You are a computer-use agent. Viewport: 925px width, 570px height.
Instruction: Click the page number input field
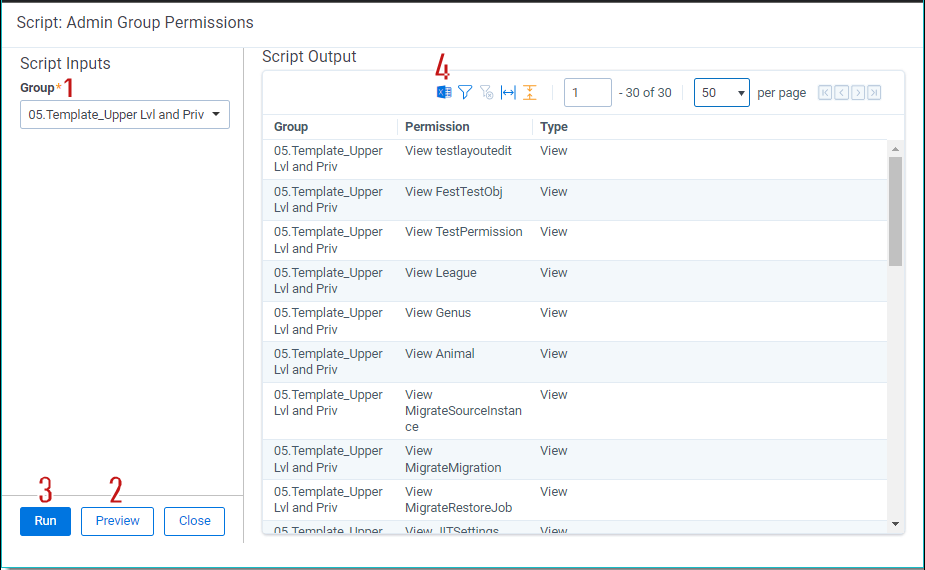tap(588, 93)
